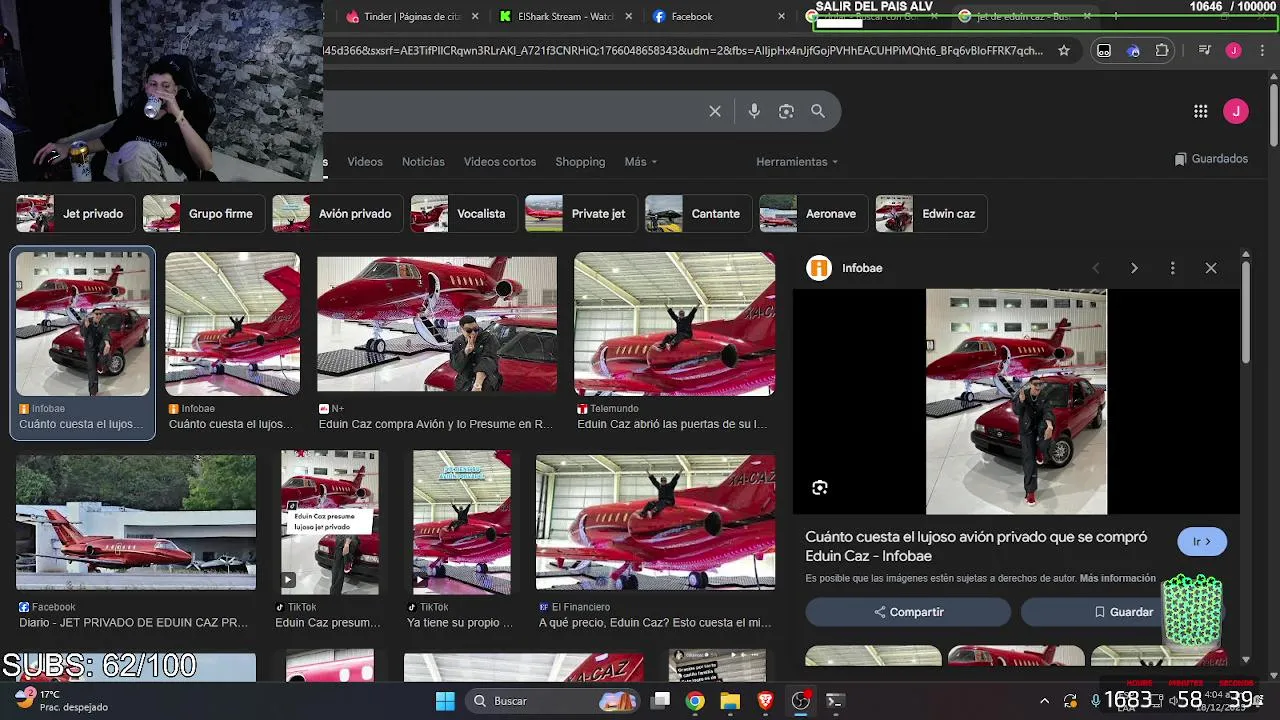
Task: Open Brave browser from the taskbar
Action: pyautogui.click(x=765, y=701)
